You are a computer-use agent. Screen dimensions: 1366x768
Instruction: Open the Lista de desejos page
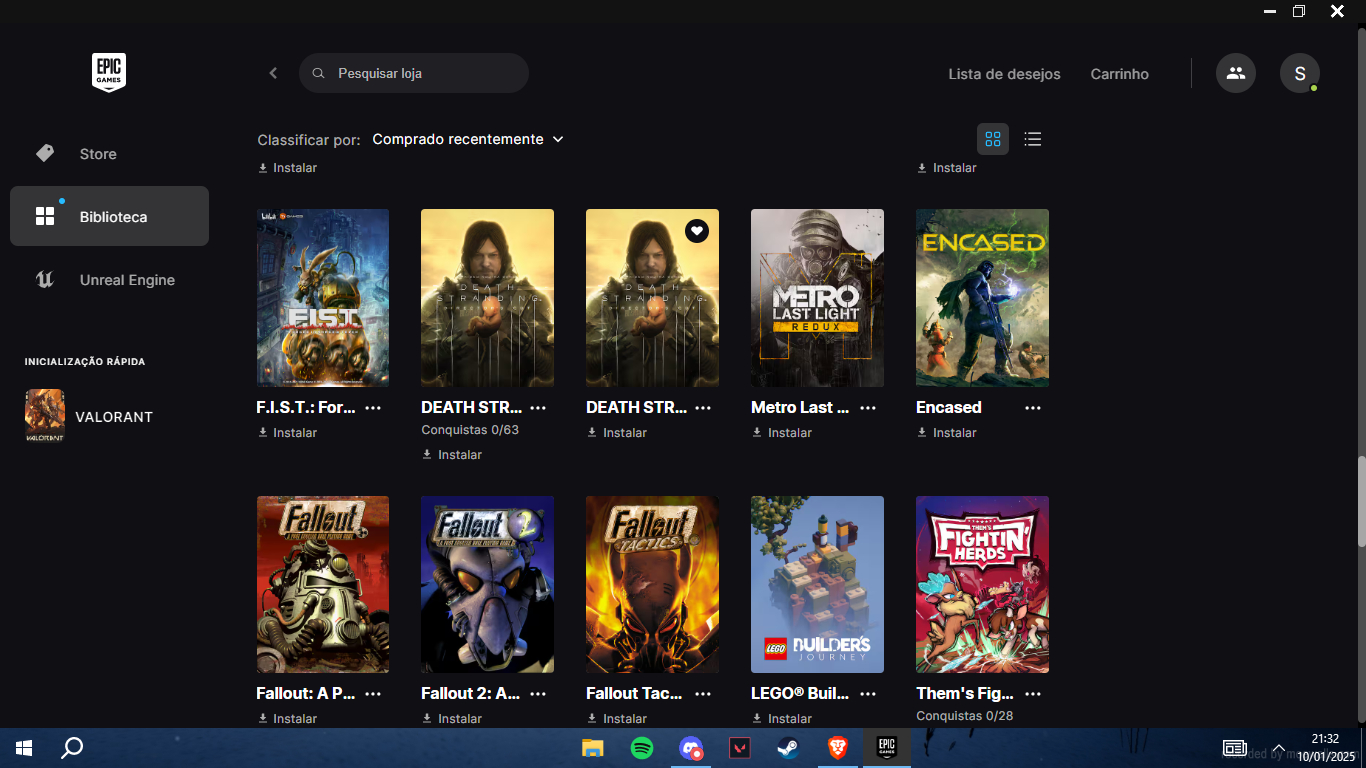tap(1004, 74)
